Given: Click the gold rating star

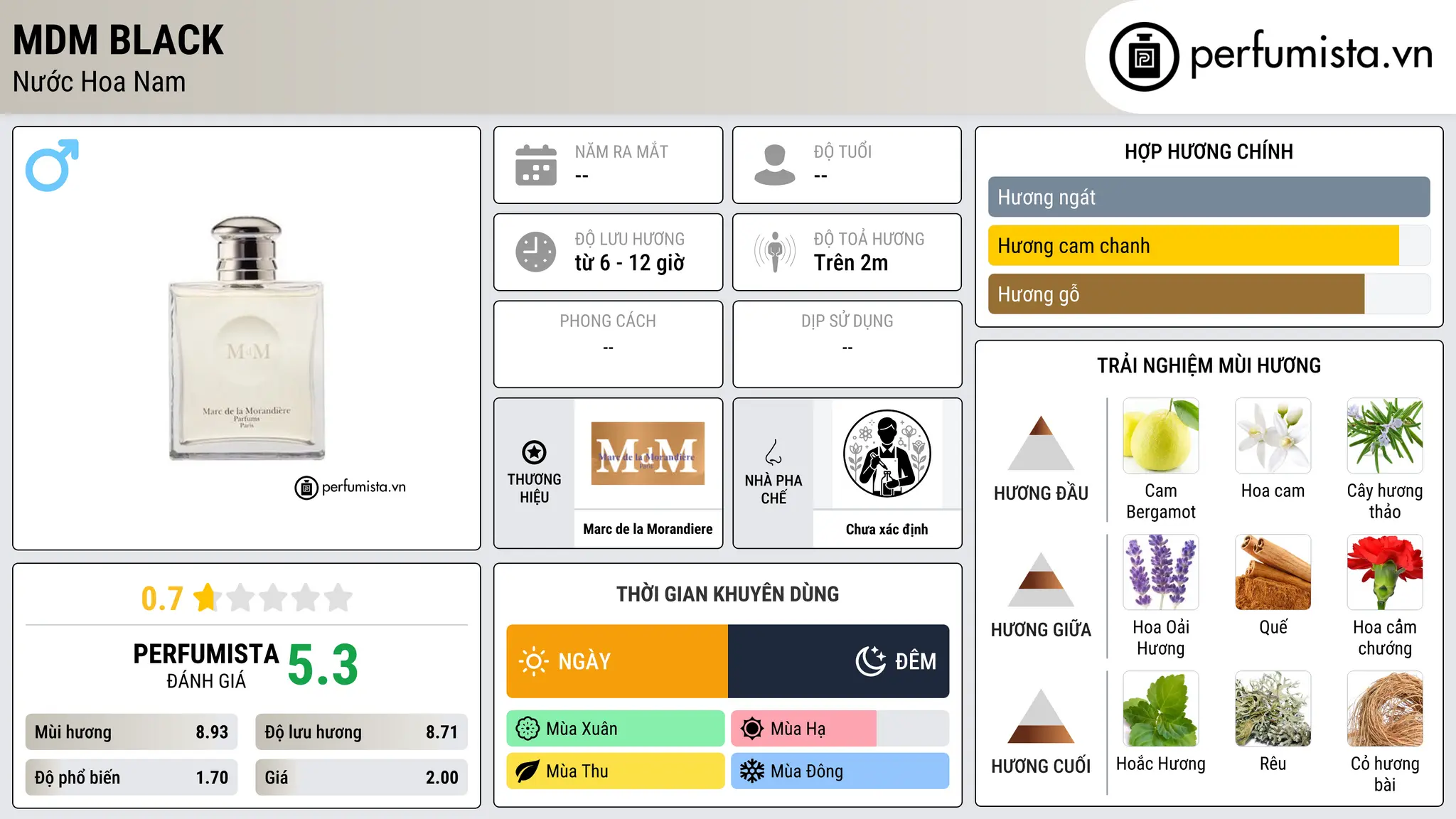Looking at the screenshot, I should point(206,598).
